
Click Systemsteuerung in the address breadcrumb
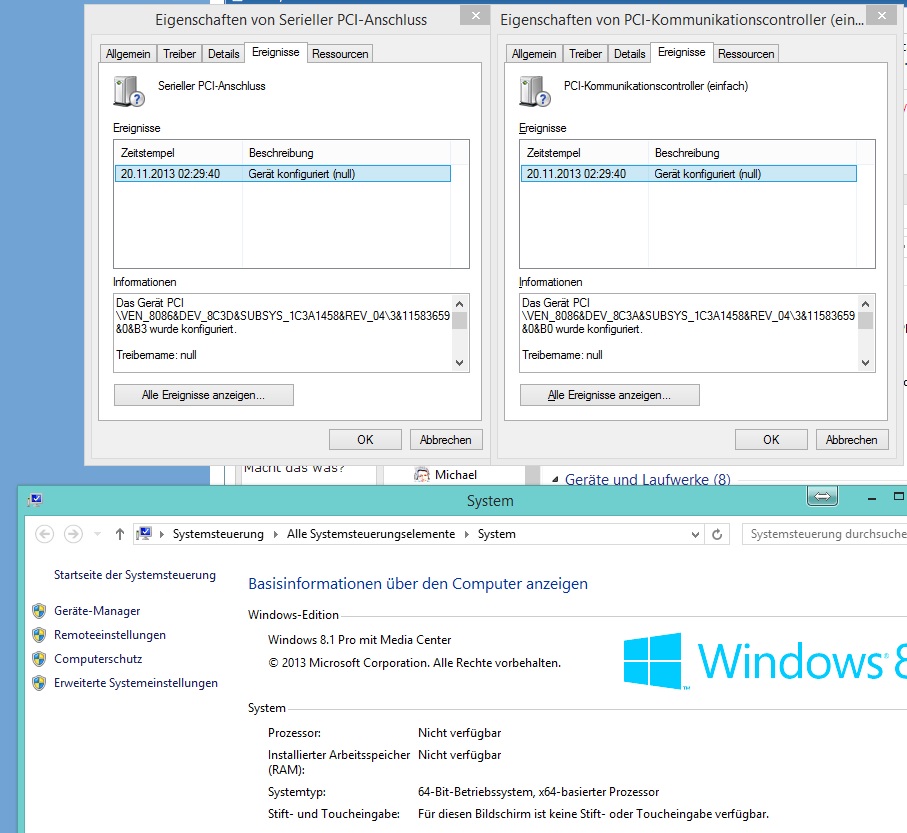point(218,534)
